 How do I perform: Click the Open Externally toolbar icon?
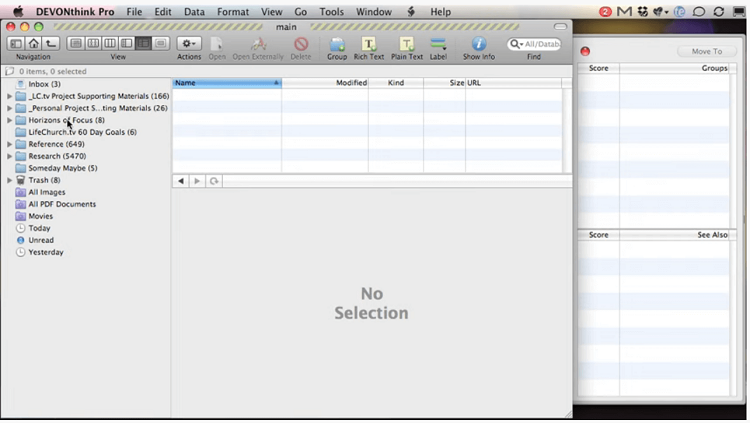point(258,45)
